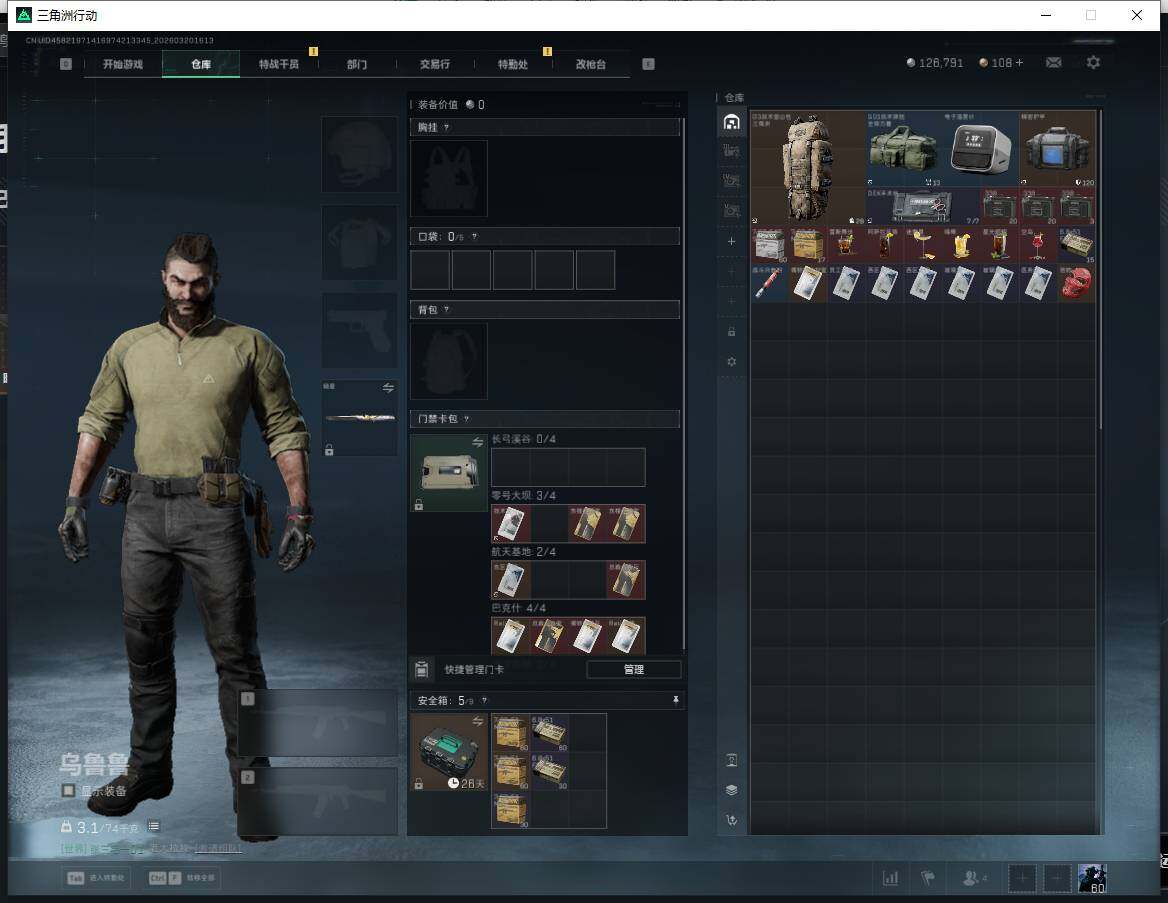Image resolution: width=1168 pixels, height=903 pixels.
Task: Select the large camo hiking backpack in stash
Action: coord(807,168)
